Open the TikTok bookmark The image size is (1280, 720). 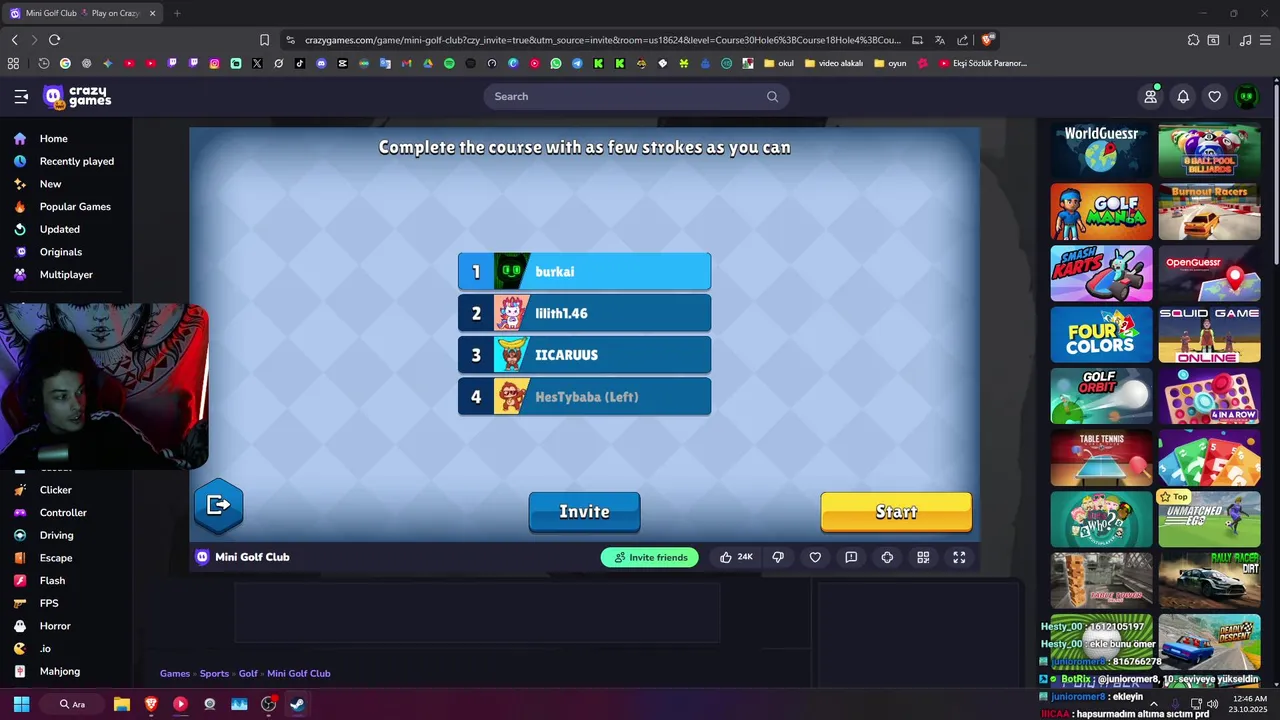coord(300,63)
